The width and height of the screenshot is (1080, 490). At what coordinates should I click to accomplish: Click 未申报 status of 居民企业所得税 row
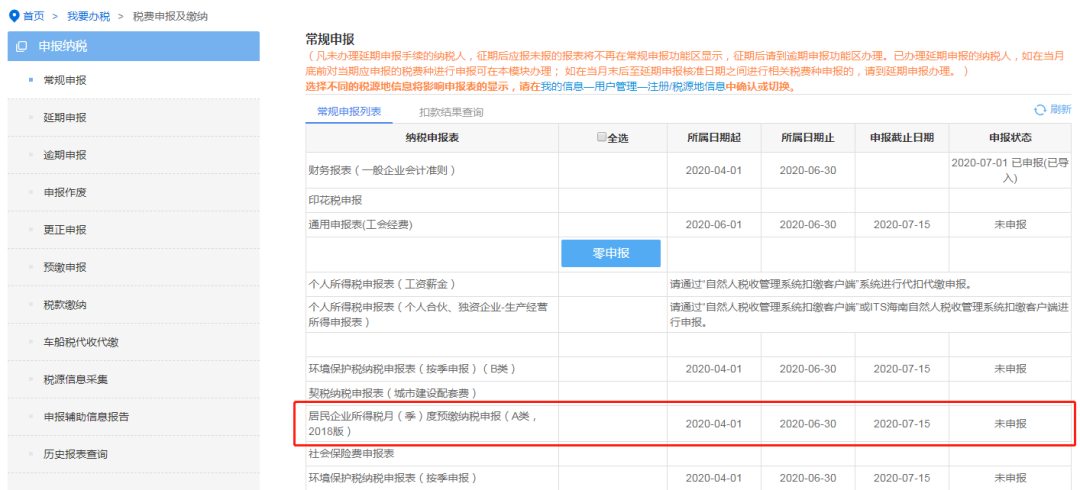1010,423
